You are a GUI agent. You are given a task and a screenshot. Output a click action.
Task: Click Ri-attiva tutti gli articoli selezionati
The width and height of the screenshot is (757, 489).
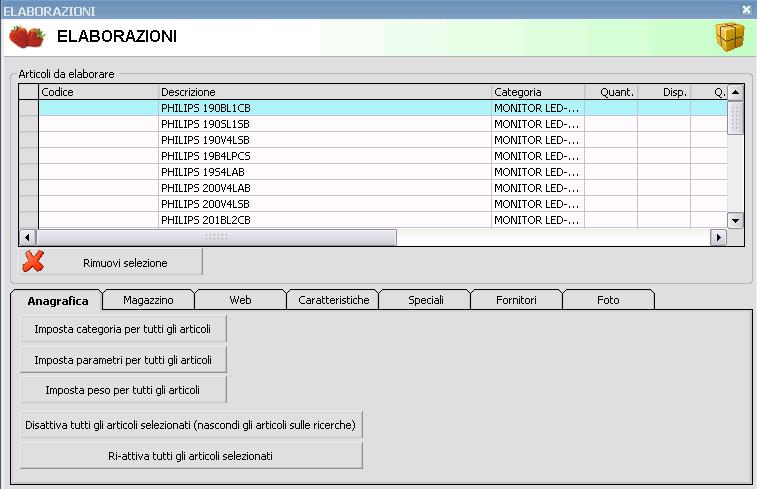191,456
